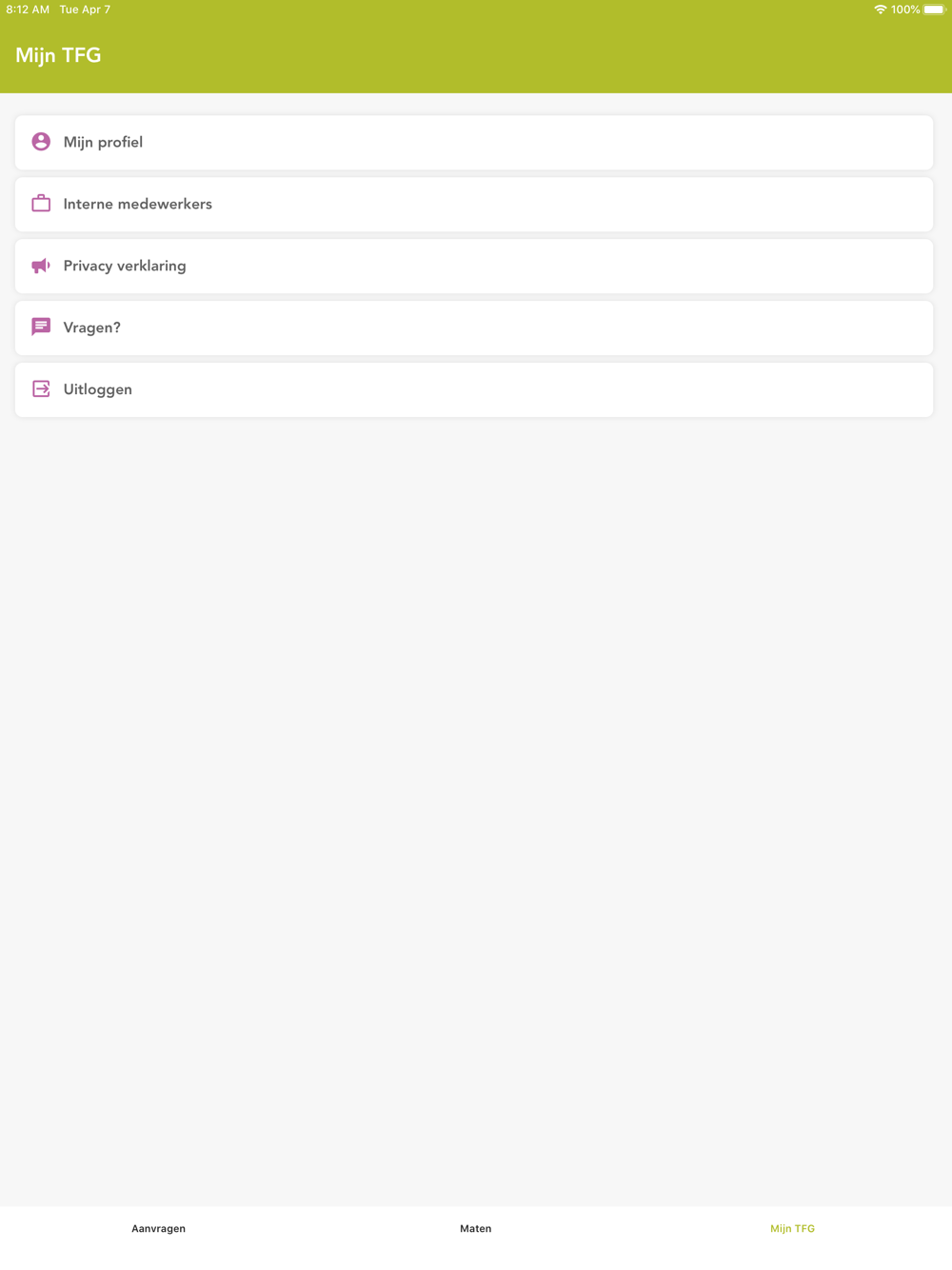Switch to the Maten tab
The height and width of the screenshot is (1270, 952).
coord(476,1228)
